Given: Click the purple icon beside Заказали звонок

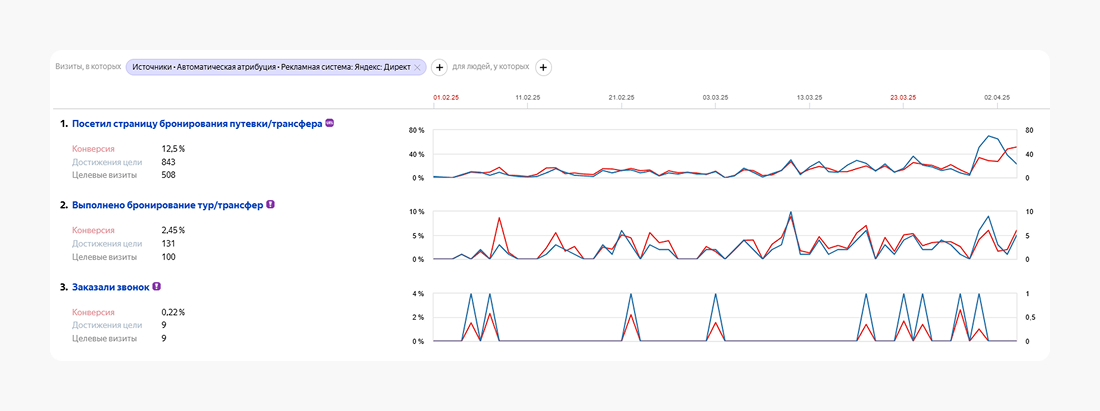Looking at the screenshot, I should (x=157, y=286).
